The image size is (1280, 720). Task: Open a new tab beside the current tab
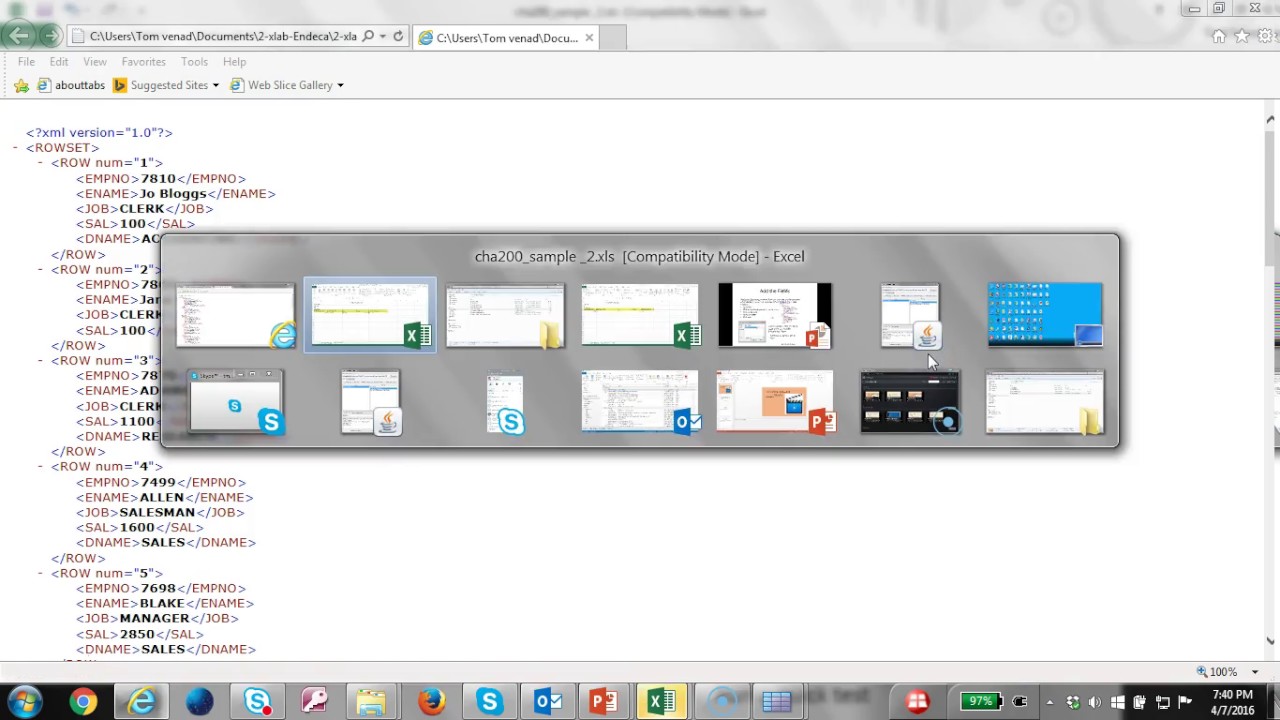[x=613, y=38]
